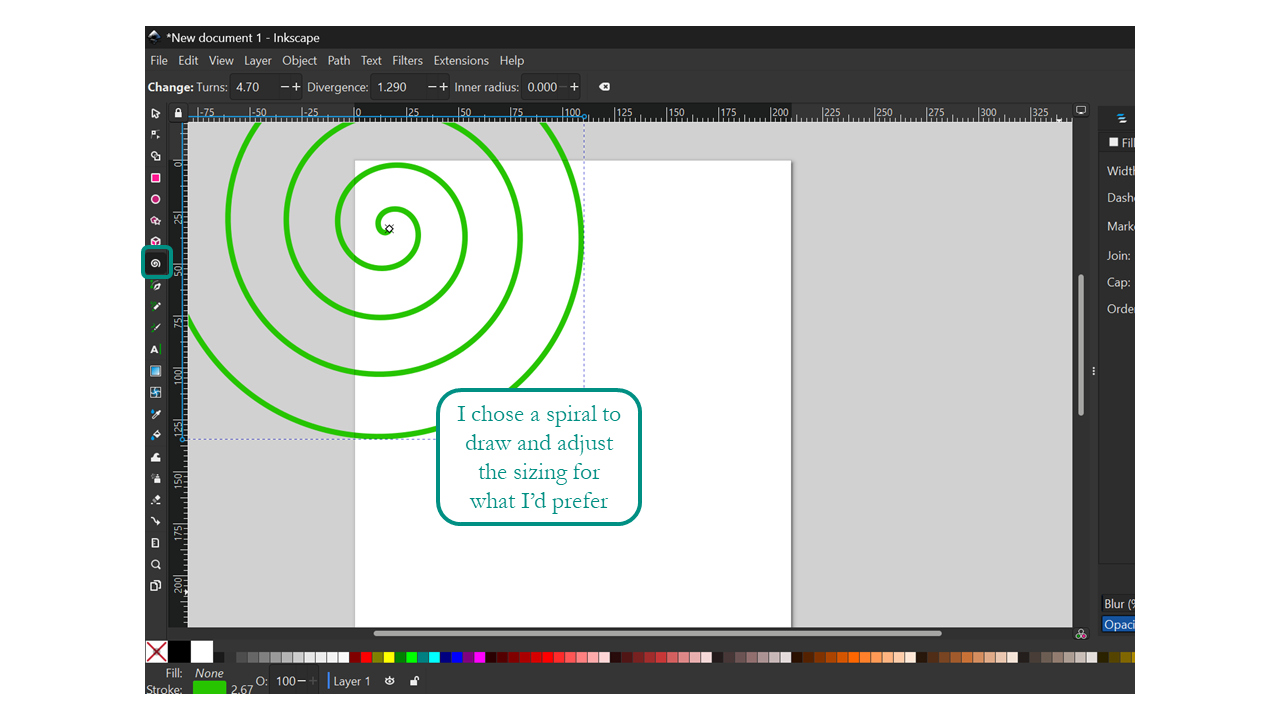Screen dimensions: 1280x720
Task: Pick the white palette swatch
Action: [202, 652]
